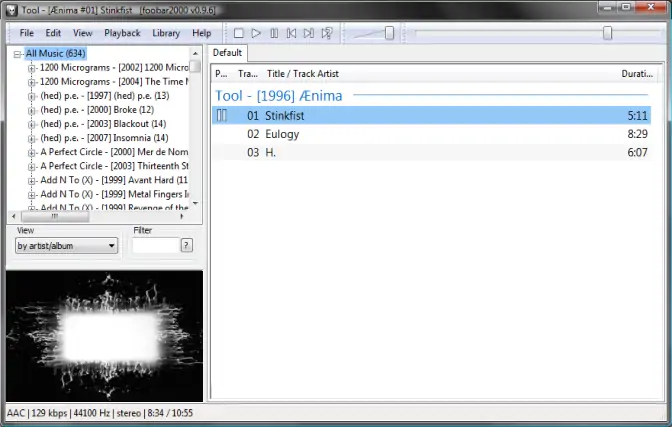Screen dimensions: 672x427
Task: Click the status bar 129 kbps entry
Action: tap(49, 413)
